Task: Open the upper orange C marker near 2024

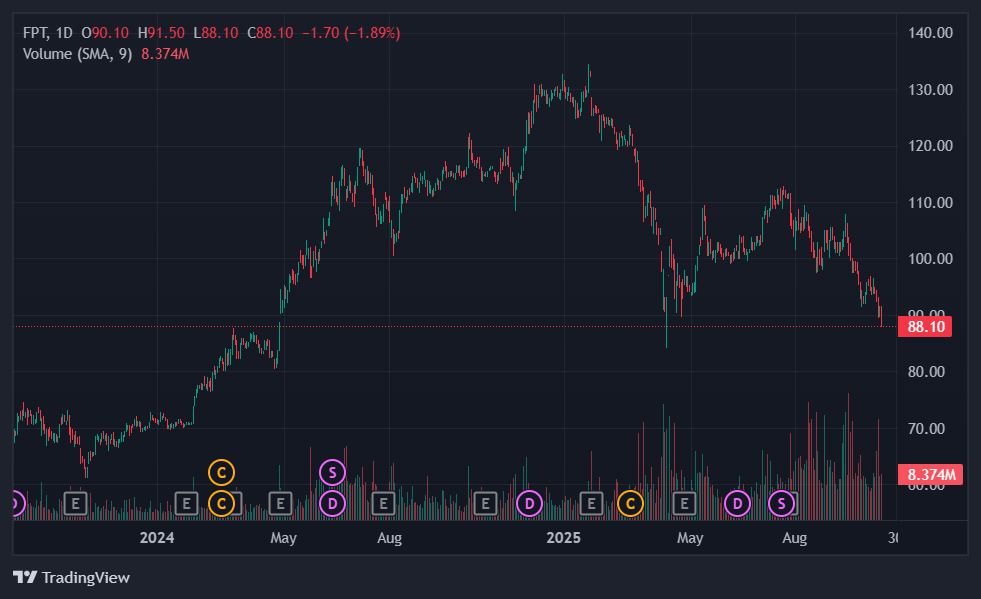Action: [221, 471]
